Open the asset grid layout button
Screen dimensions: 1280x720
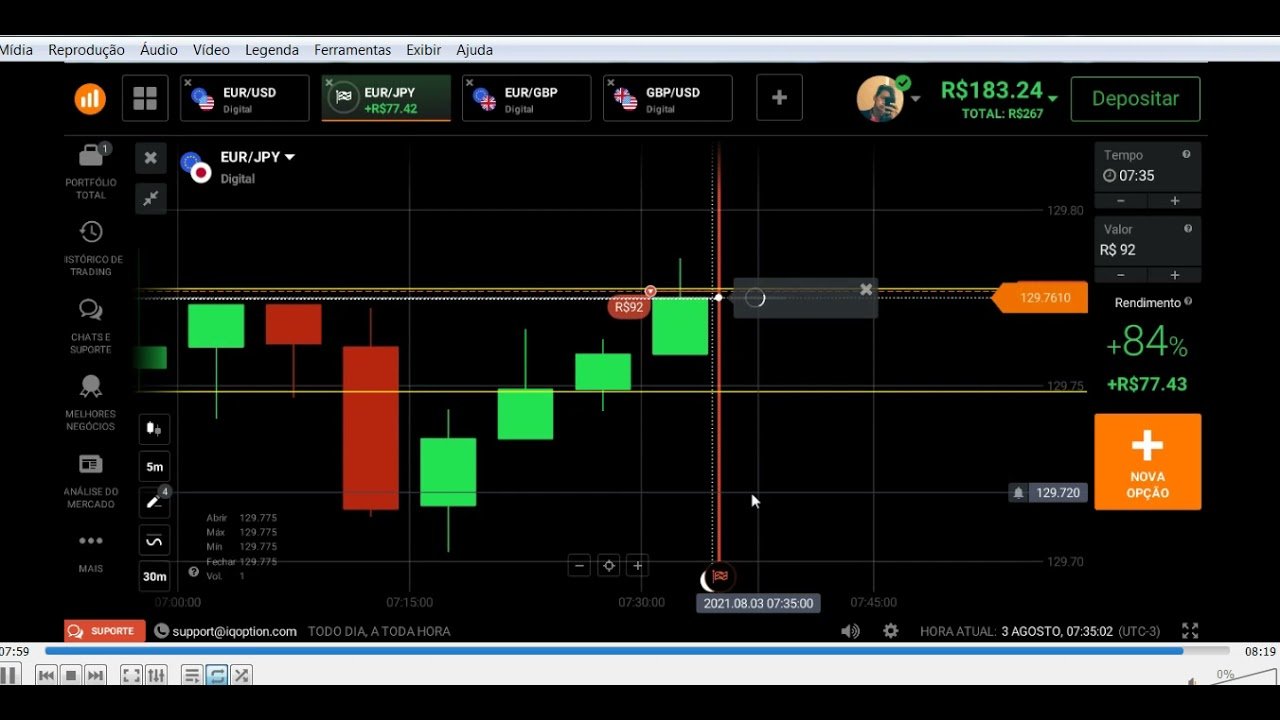coord(145,98)
